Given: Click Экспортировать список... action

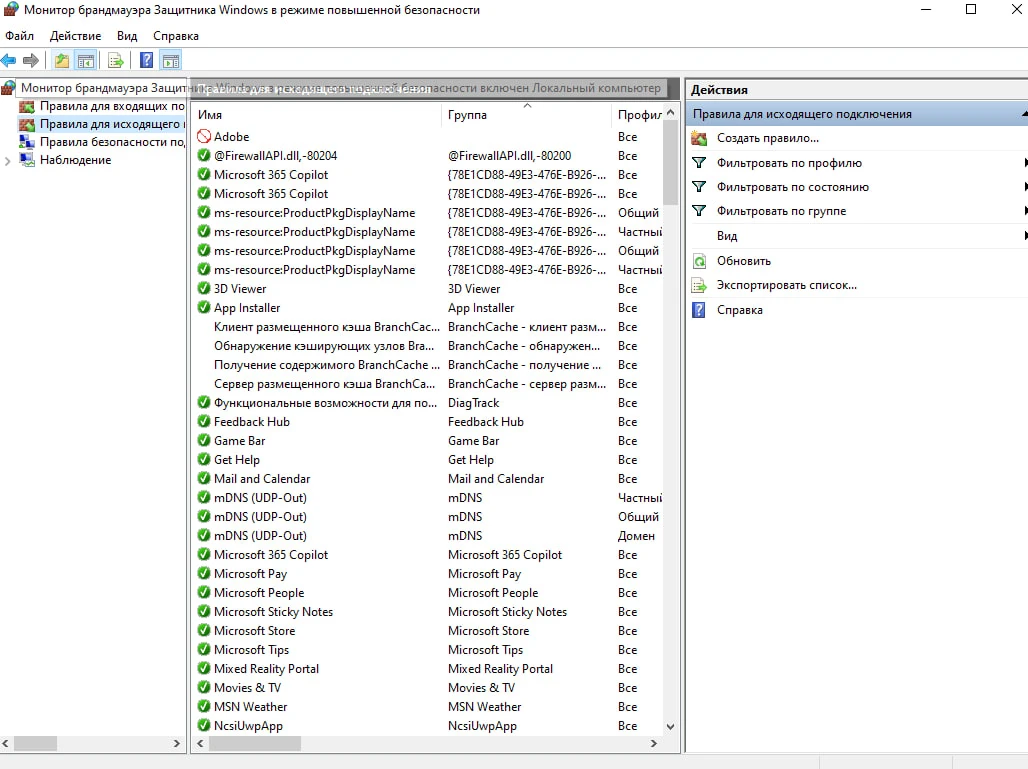Looking at the screenshot, I should coord(787,285).
